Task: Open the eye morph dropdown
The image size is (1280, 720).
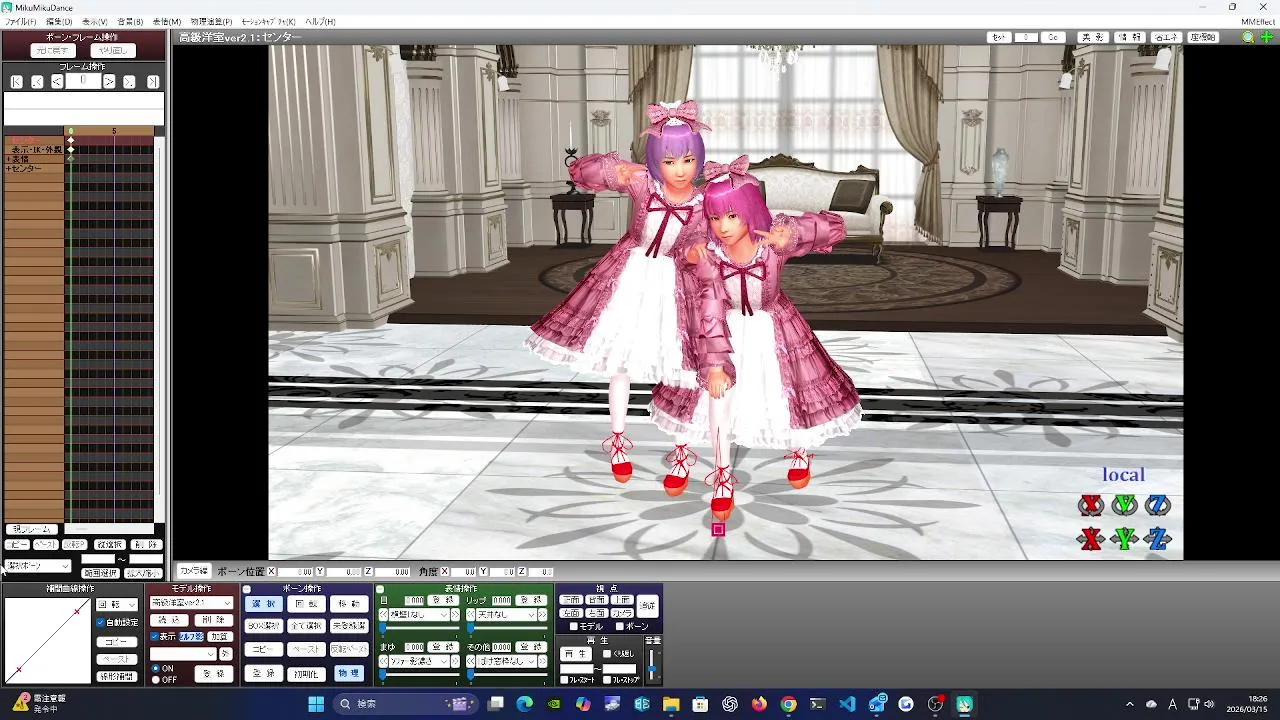Action: (x=420, y=615)
